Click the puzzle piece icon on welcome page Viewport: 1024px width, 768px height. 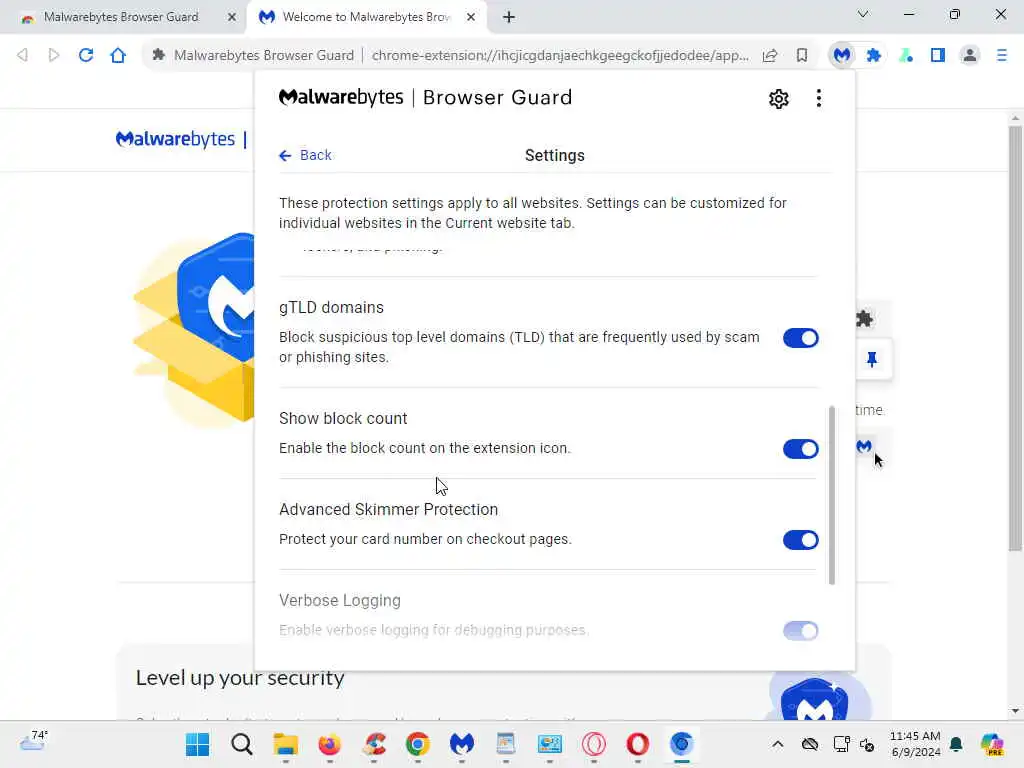(864, 319)
